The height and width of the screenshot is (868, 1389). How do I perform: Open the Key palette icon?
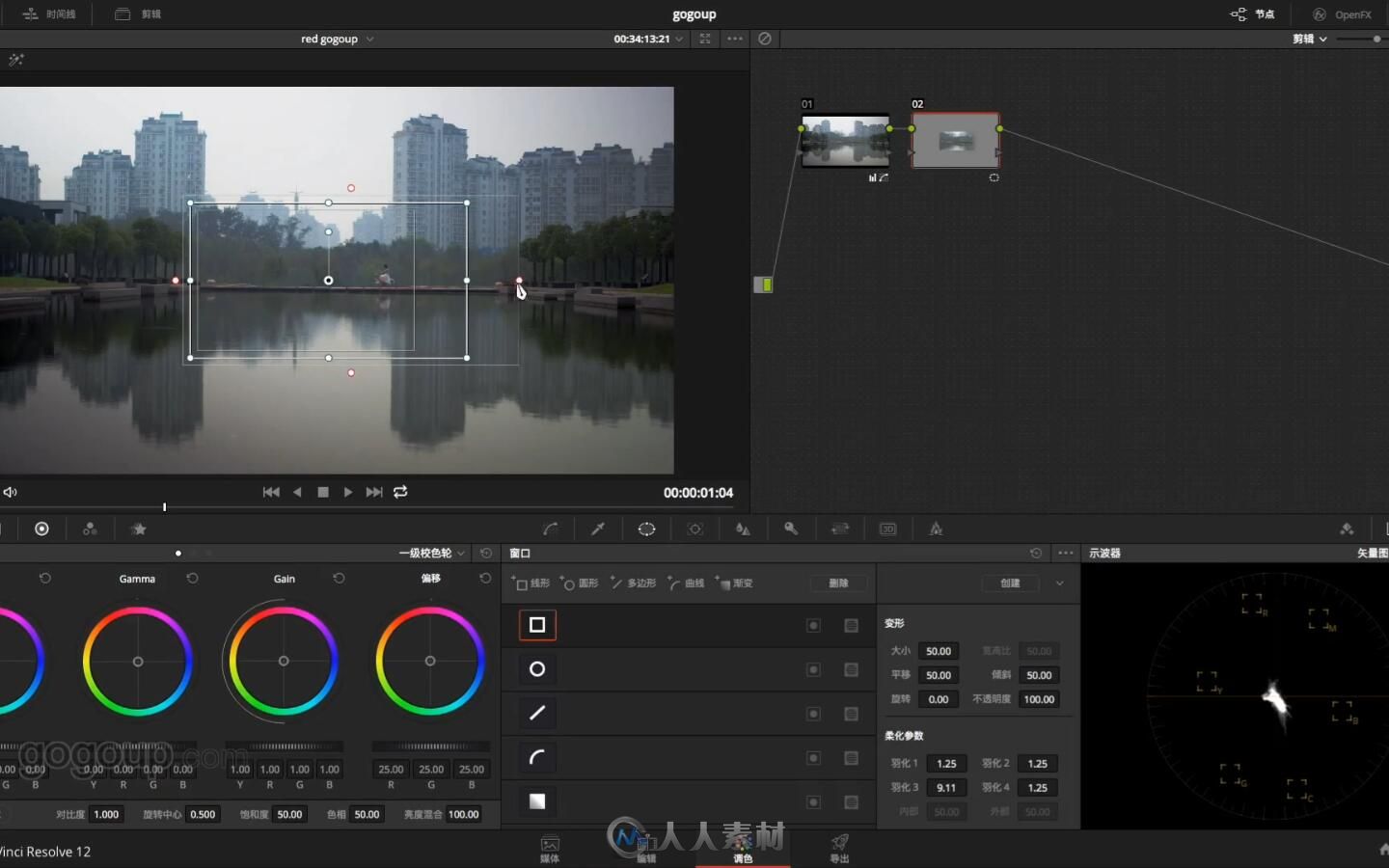[791, 529]
